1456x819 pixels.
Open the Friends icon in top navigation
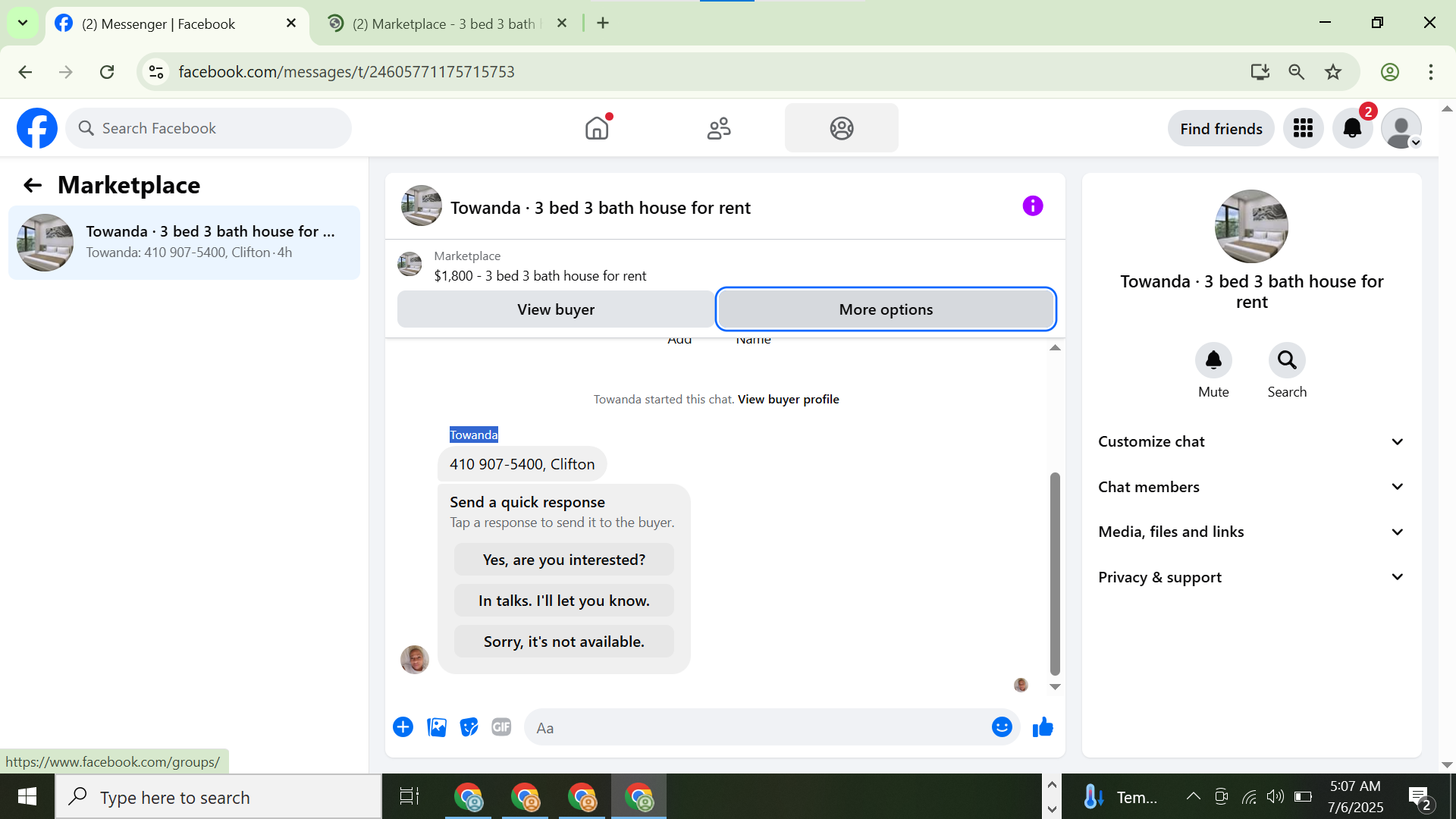[719, 128]
